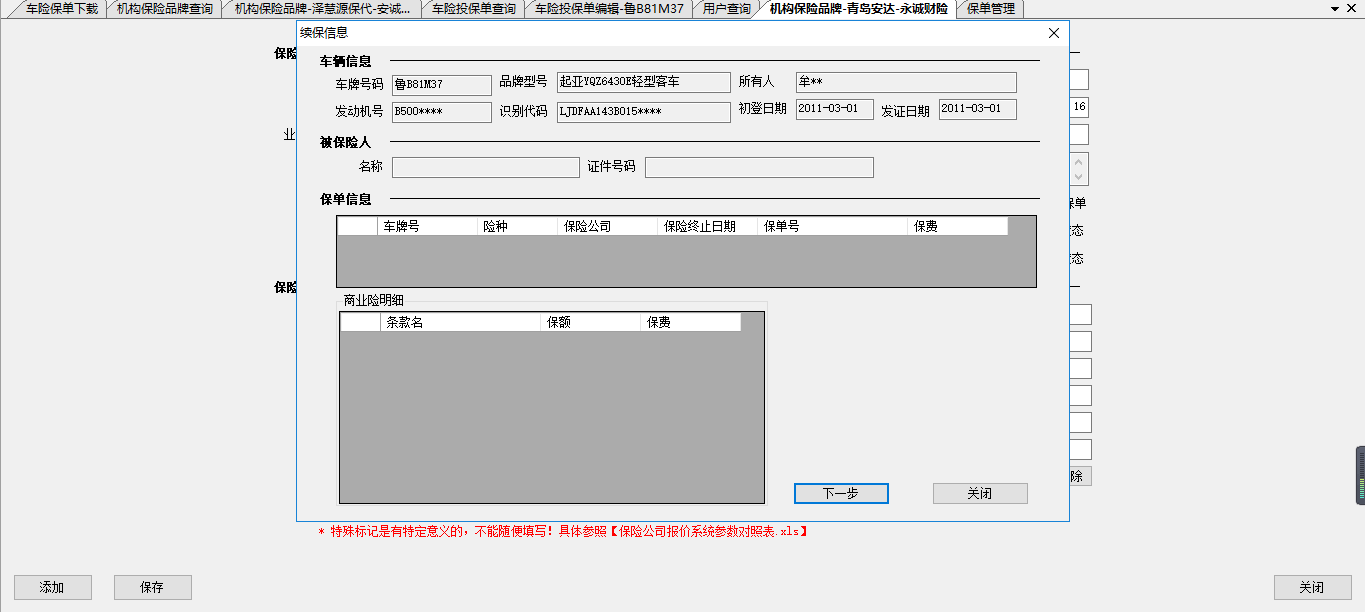Click 保存 button in main window
Screen dimensions: 1365x612
coord(153,587)
